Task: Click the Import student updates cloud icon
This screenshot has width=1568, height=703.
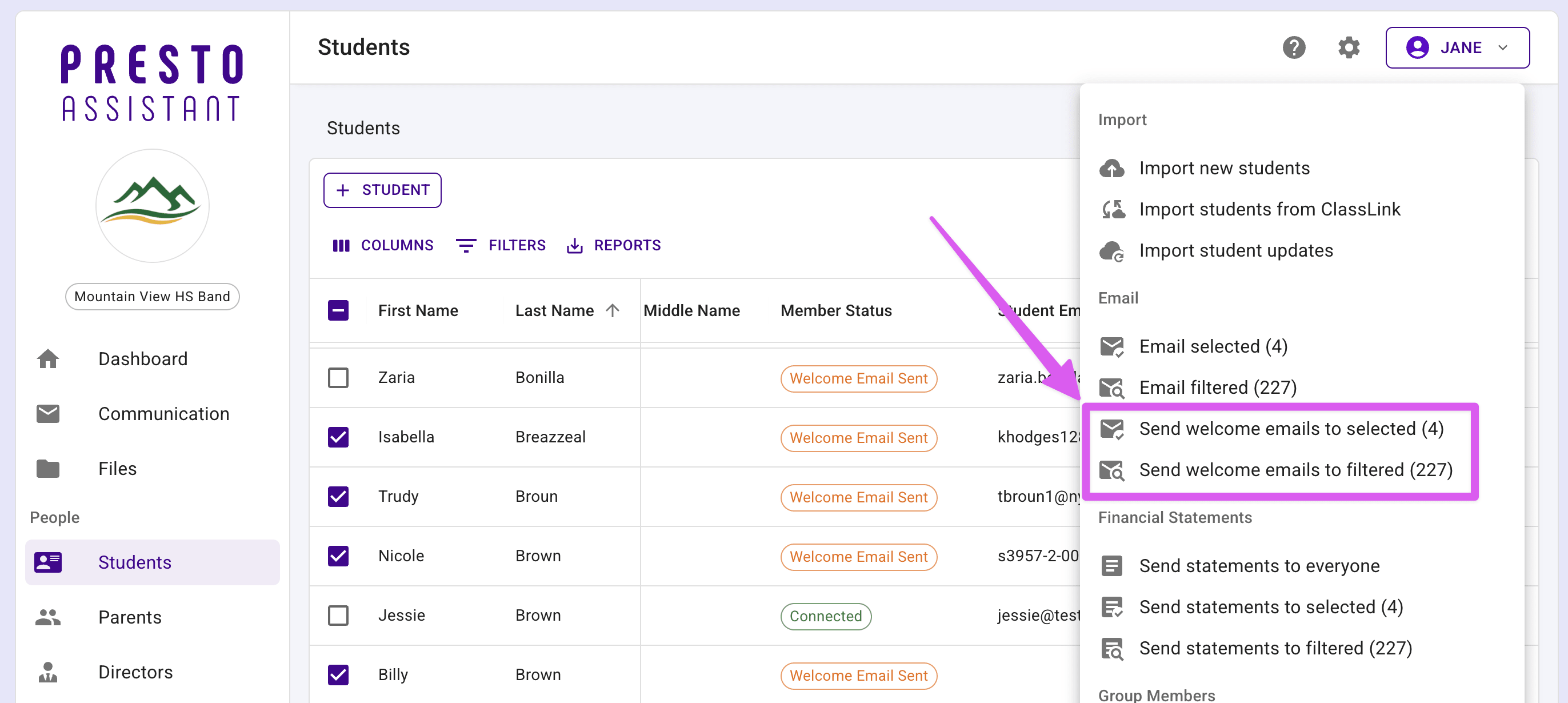Action: pos(1111,251)
